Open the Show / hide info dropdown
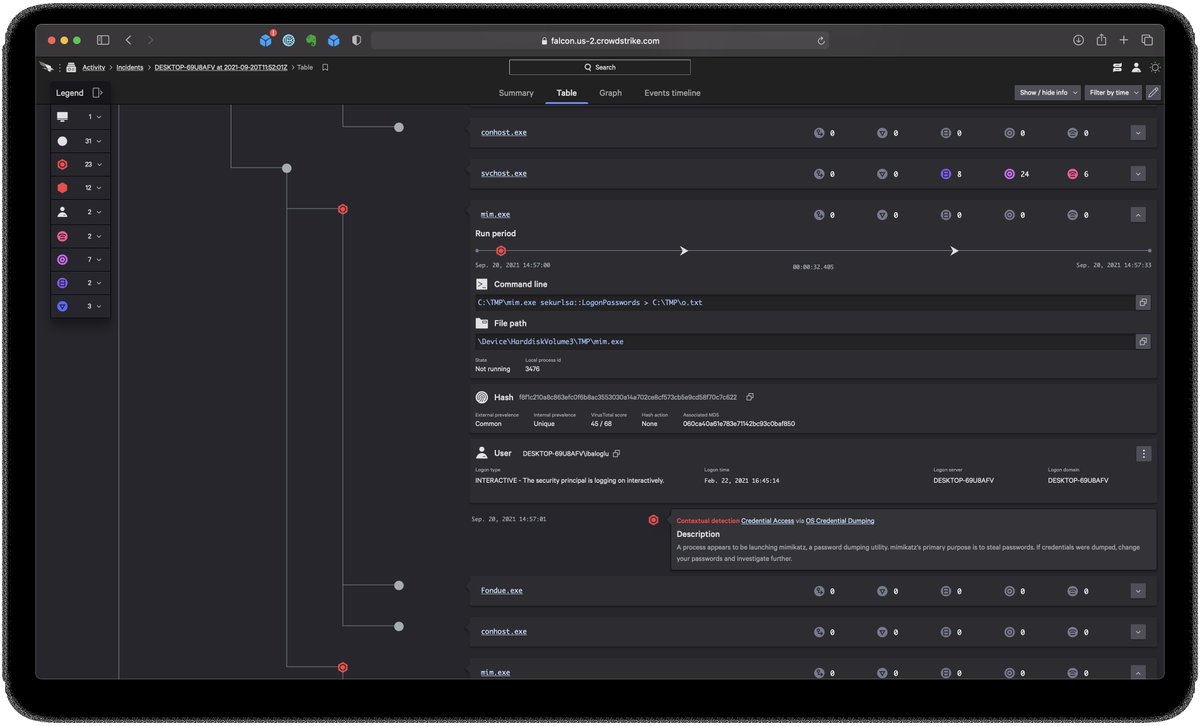This screenshot has height=726, width=1200. click(x=1046, y=92)
